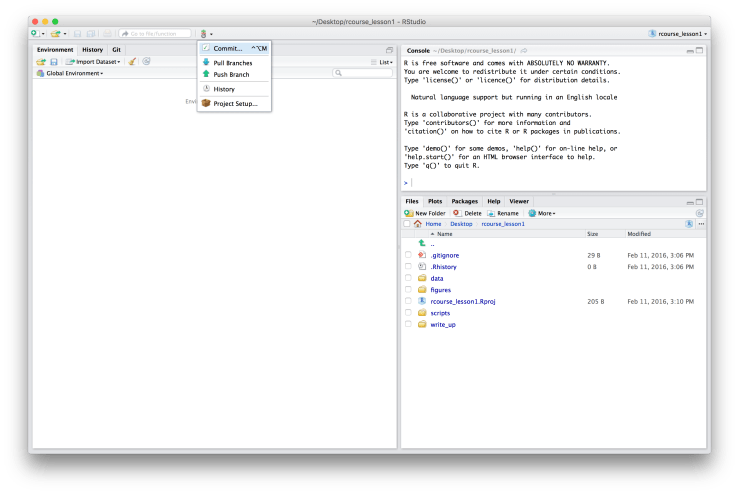Minimize the Files pane

click(x=690, y=202)
